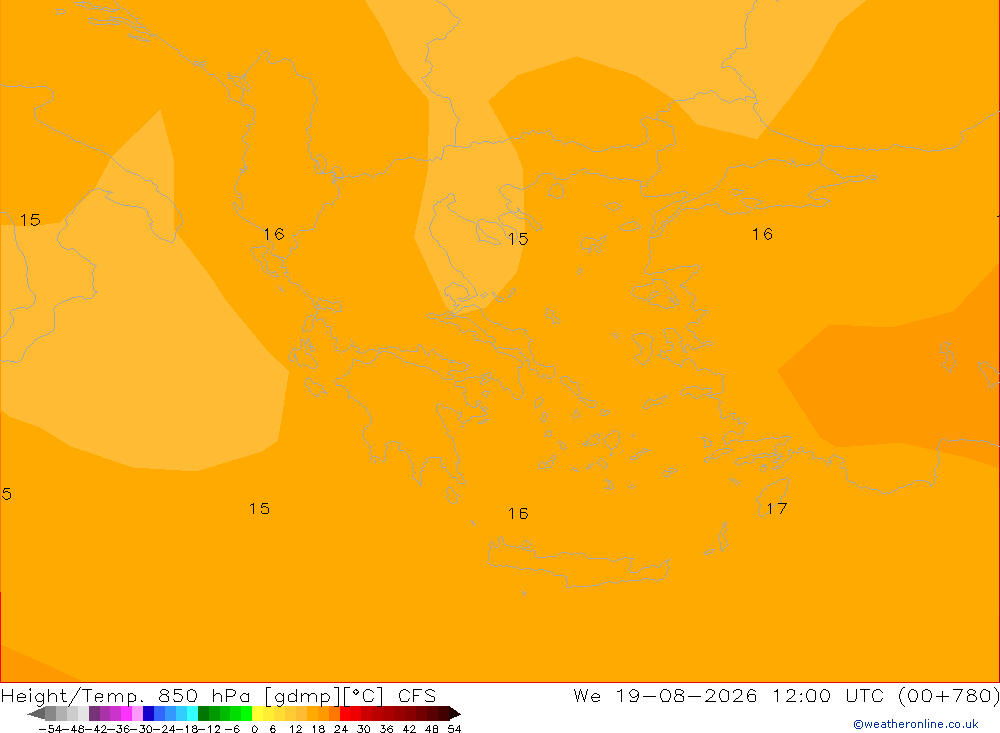Click the 17 temperature label near Rhodes
This screenshot has height=733, width=1000.
tap(777, 508)
